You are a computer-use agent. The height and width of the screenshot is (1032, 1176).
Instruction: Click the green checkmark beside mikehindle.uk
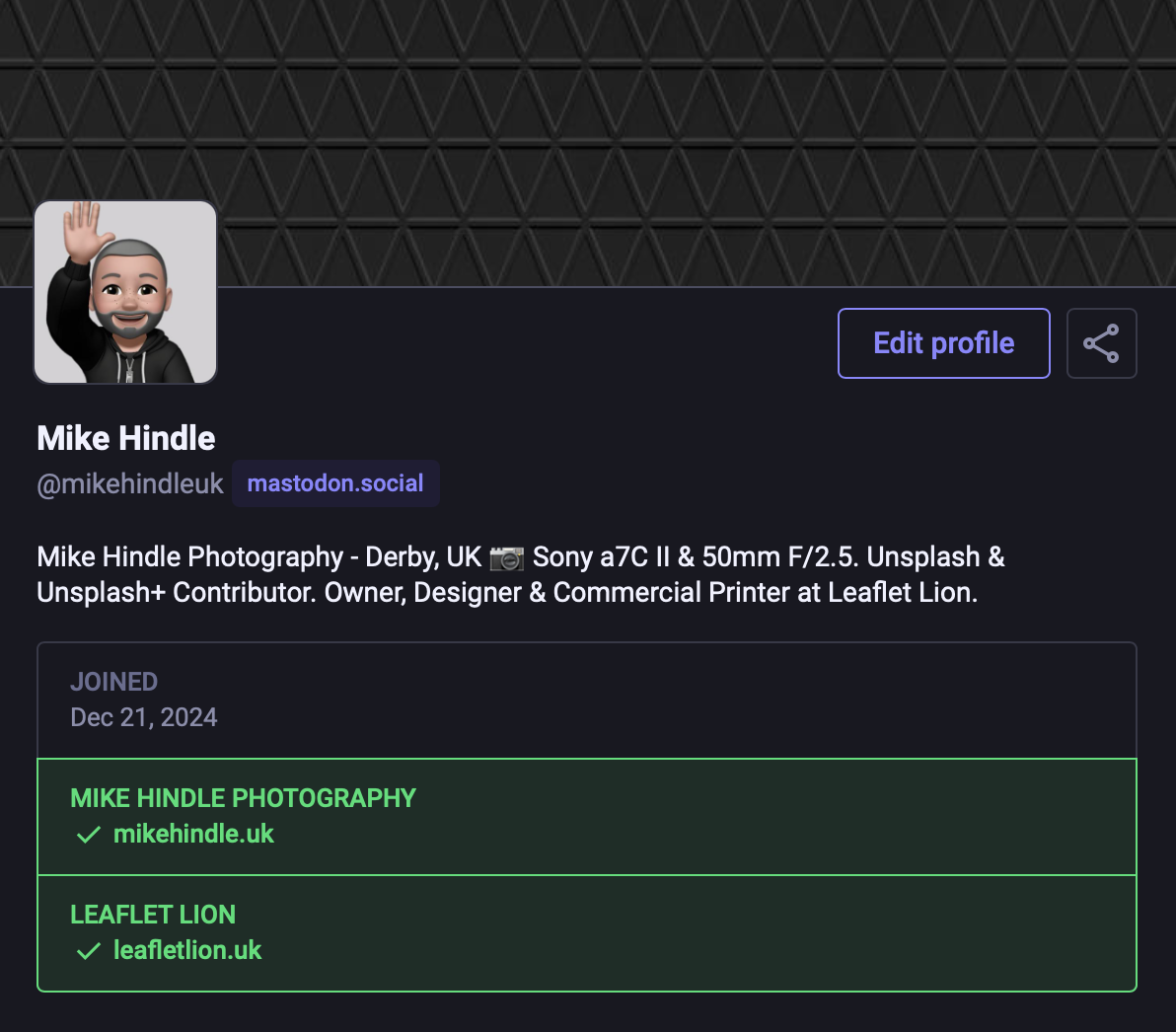coord(89,835)
